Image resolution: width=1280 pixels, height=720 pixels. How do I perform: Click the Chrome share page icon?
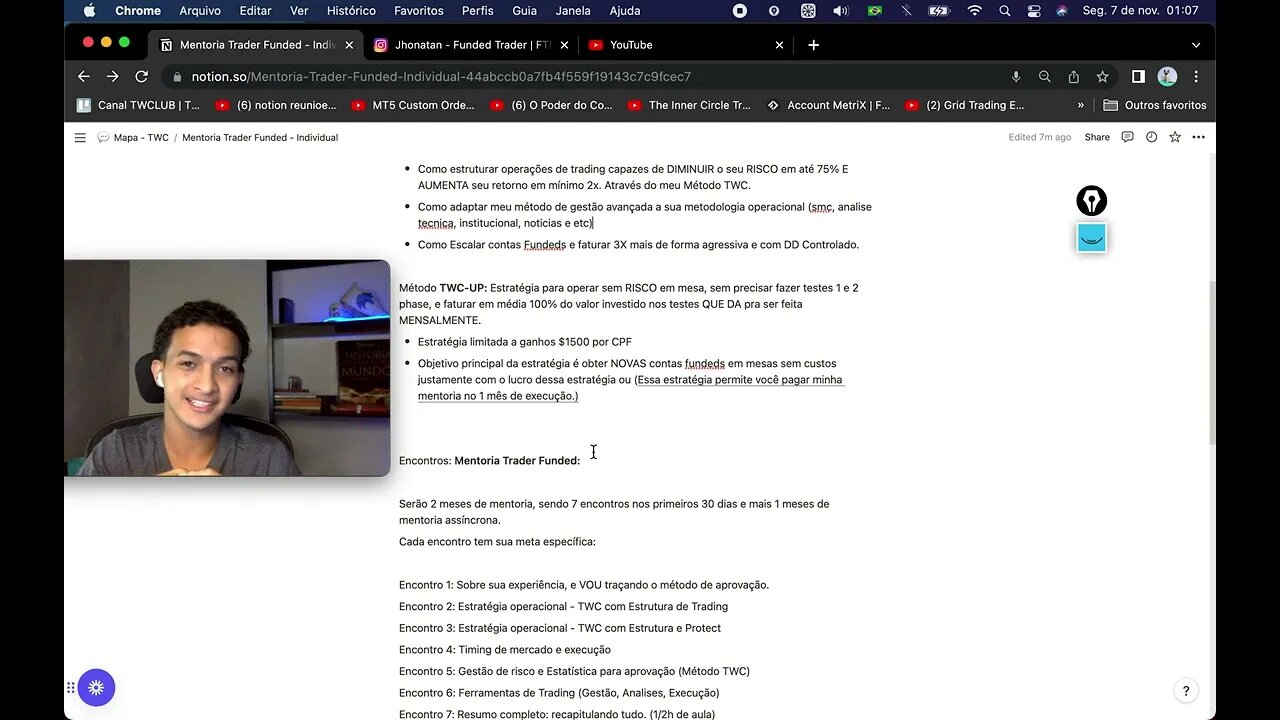1073,76
